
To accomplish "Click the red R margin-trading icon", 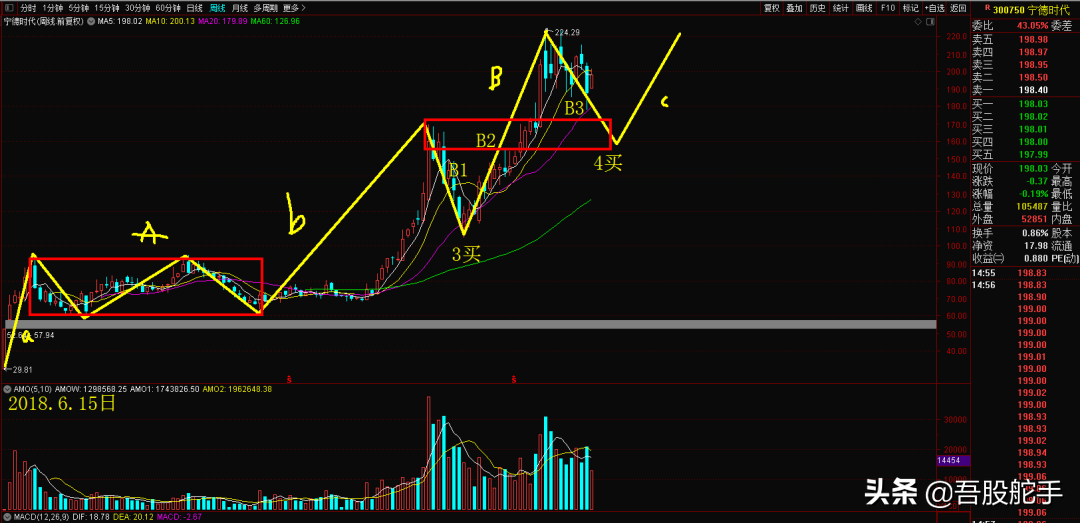I will (x=988, y=8).
